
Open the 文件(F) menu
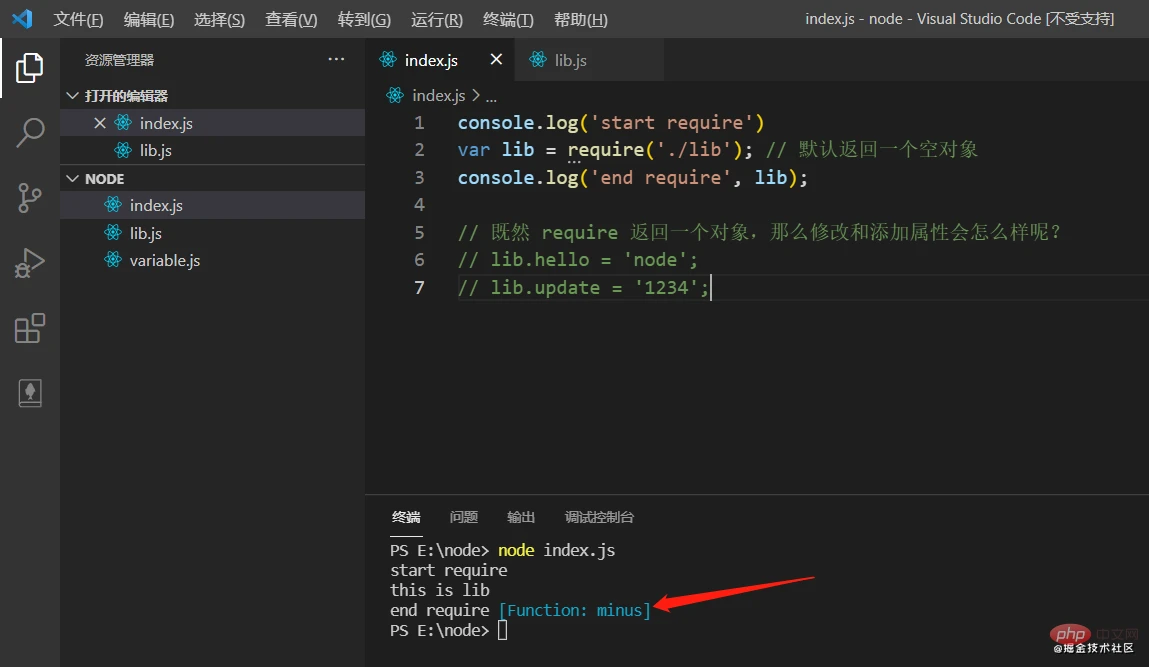tap(78, 19)
